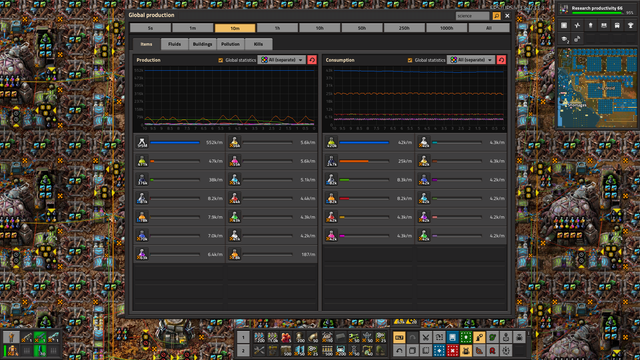Open Consumption All (separate) quality dropdown
Image resolution: width=640 pixels, height=360 pixels.
coord(471,60)
